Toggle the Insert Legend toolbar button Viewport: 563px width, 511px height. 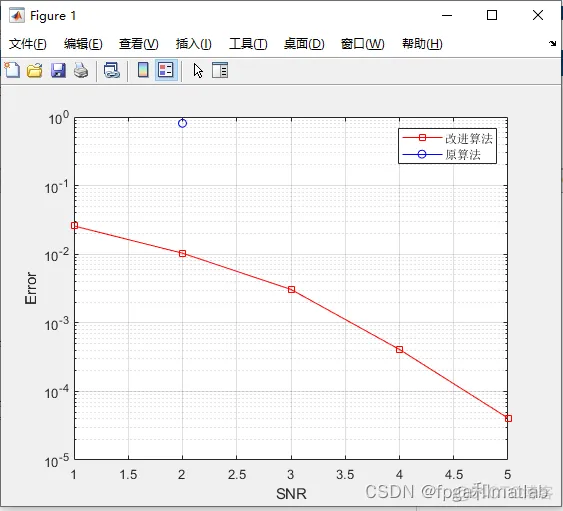tap(166, 70)
